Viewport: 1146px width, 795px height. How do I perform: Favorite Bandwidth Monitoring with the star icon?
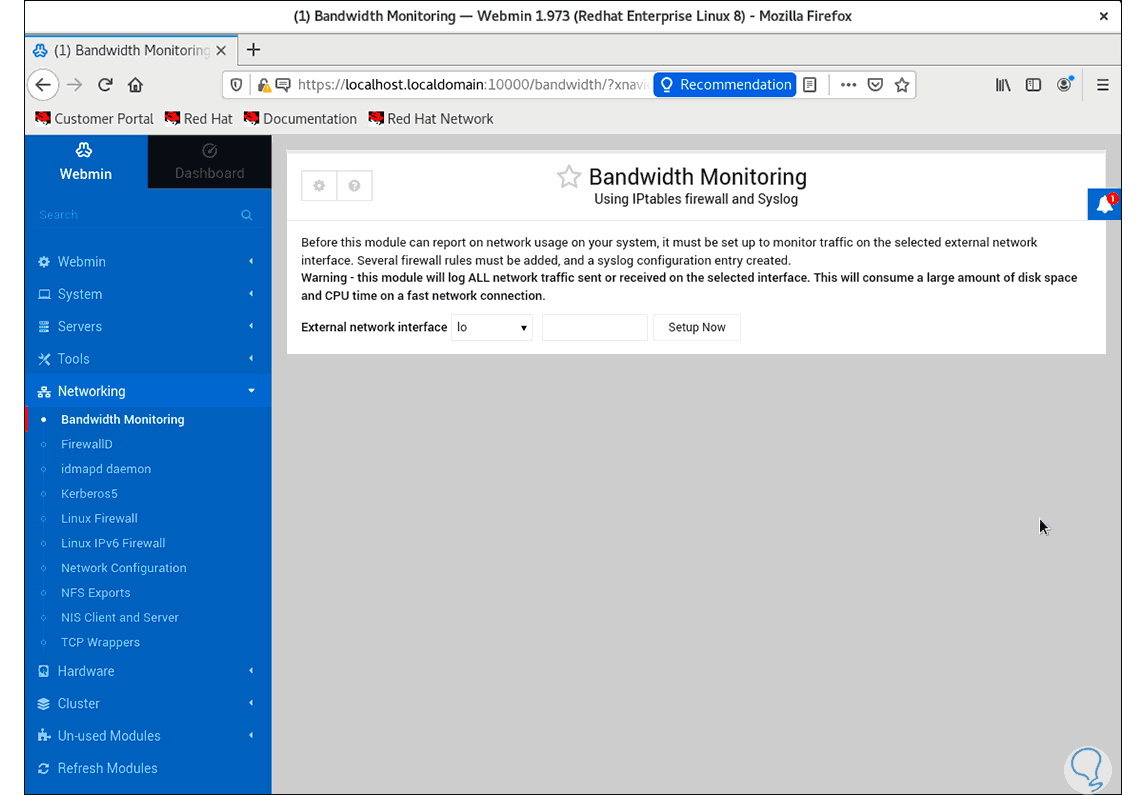click(569, 177)
